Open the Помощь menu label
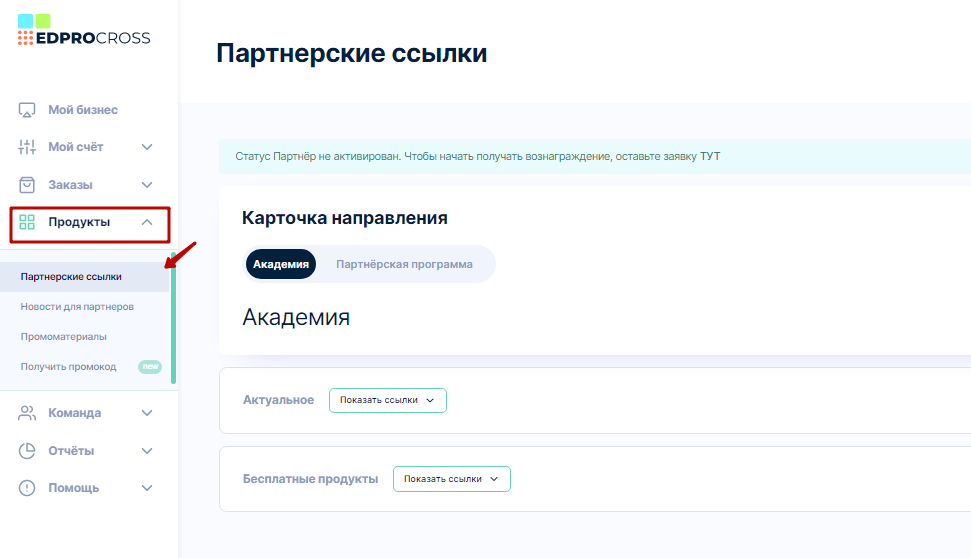Screen dimensions: 971x558 [x=74, y=488]
